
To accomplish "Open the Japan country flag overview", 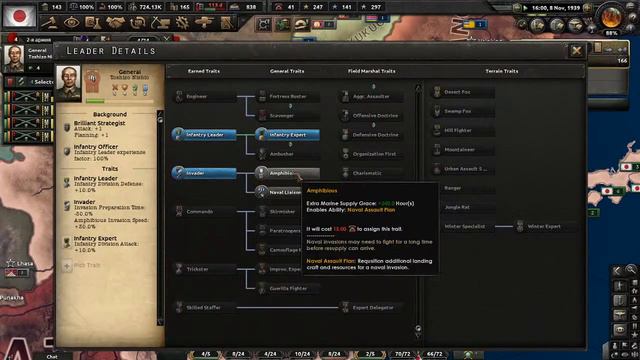I will (x=19, y=16).
